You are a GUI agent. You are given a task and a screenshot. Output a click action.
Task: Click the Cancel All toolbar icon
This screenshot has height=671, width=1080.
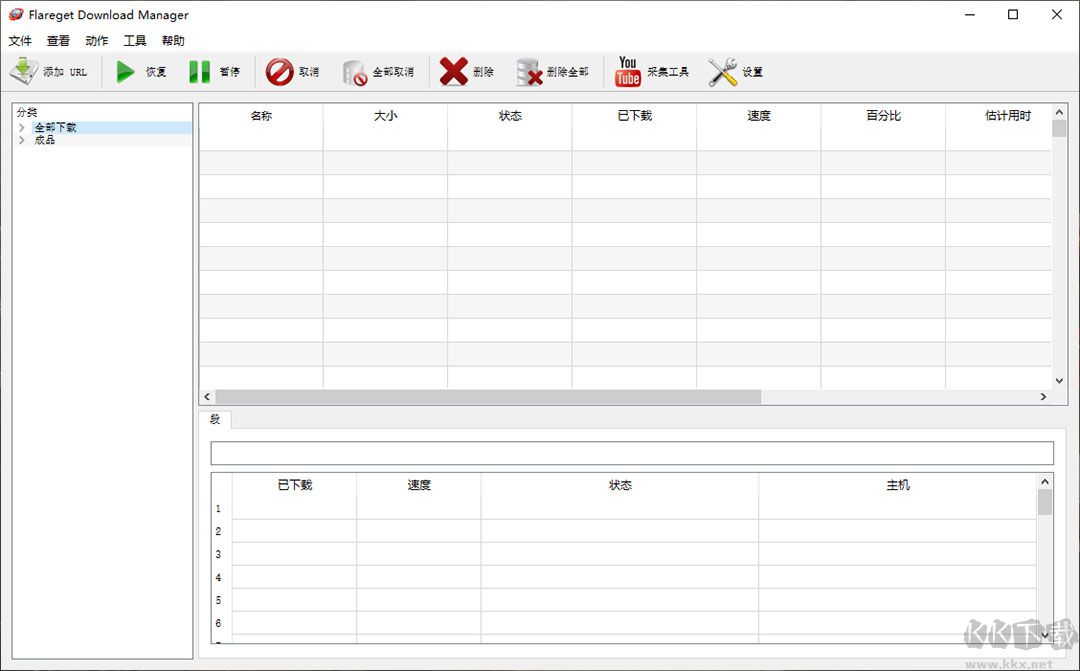click(355, 73)
